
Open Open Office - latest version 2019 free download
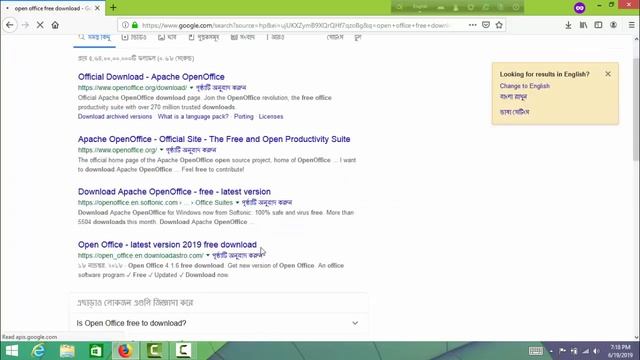coord(167,245)
